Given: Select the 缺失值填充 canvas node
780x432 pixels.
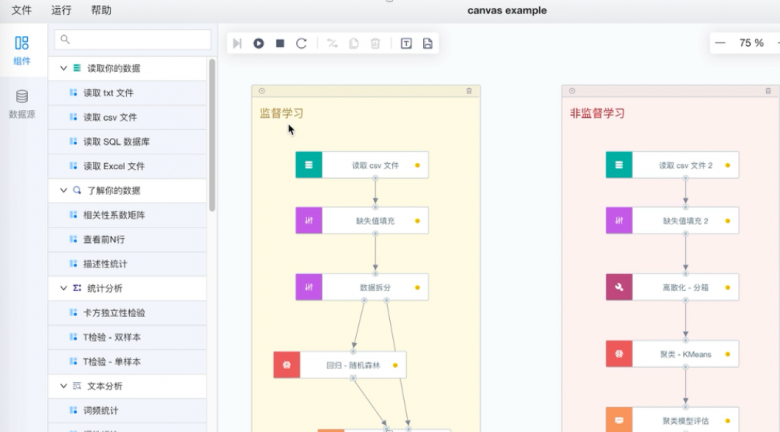Looking at the screenshot, I should point(362,220).
